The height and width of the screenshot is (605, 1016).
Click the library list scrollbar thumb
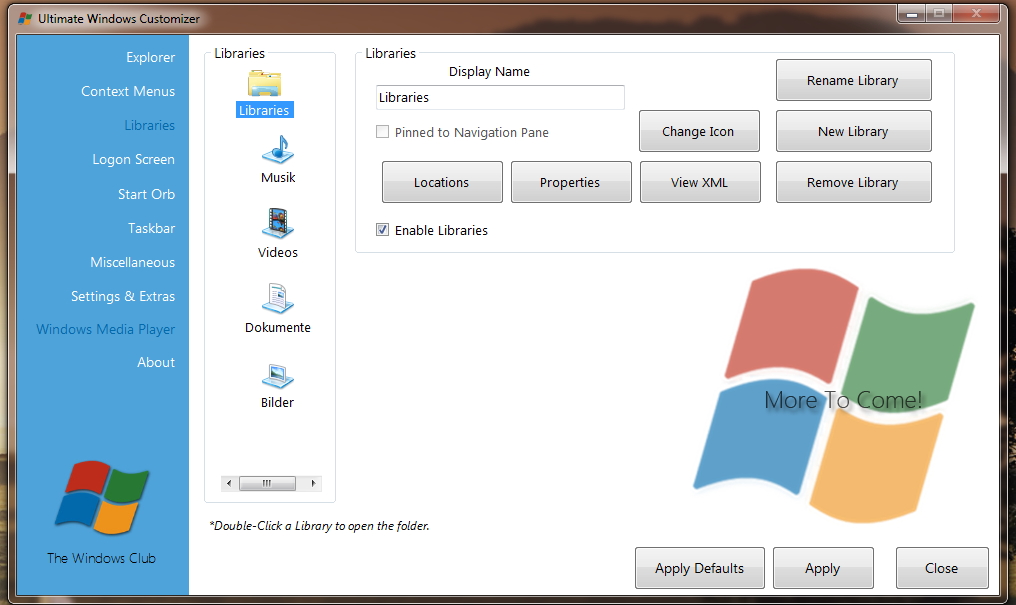click(267, 483)
